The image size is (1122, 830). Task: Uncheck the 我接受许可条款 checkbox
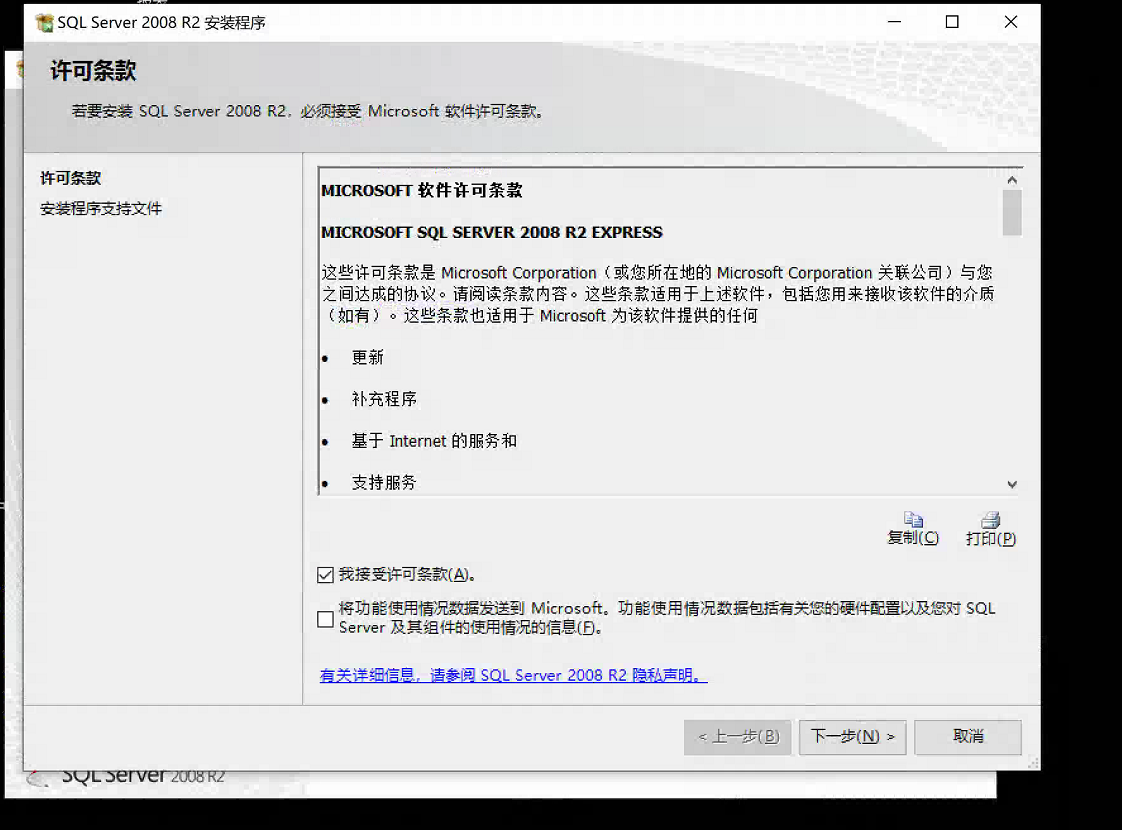point(326,575)
